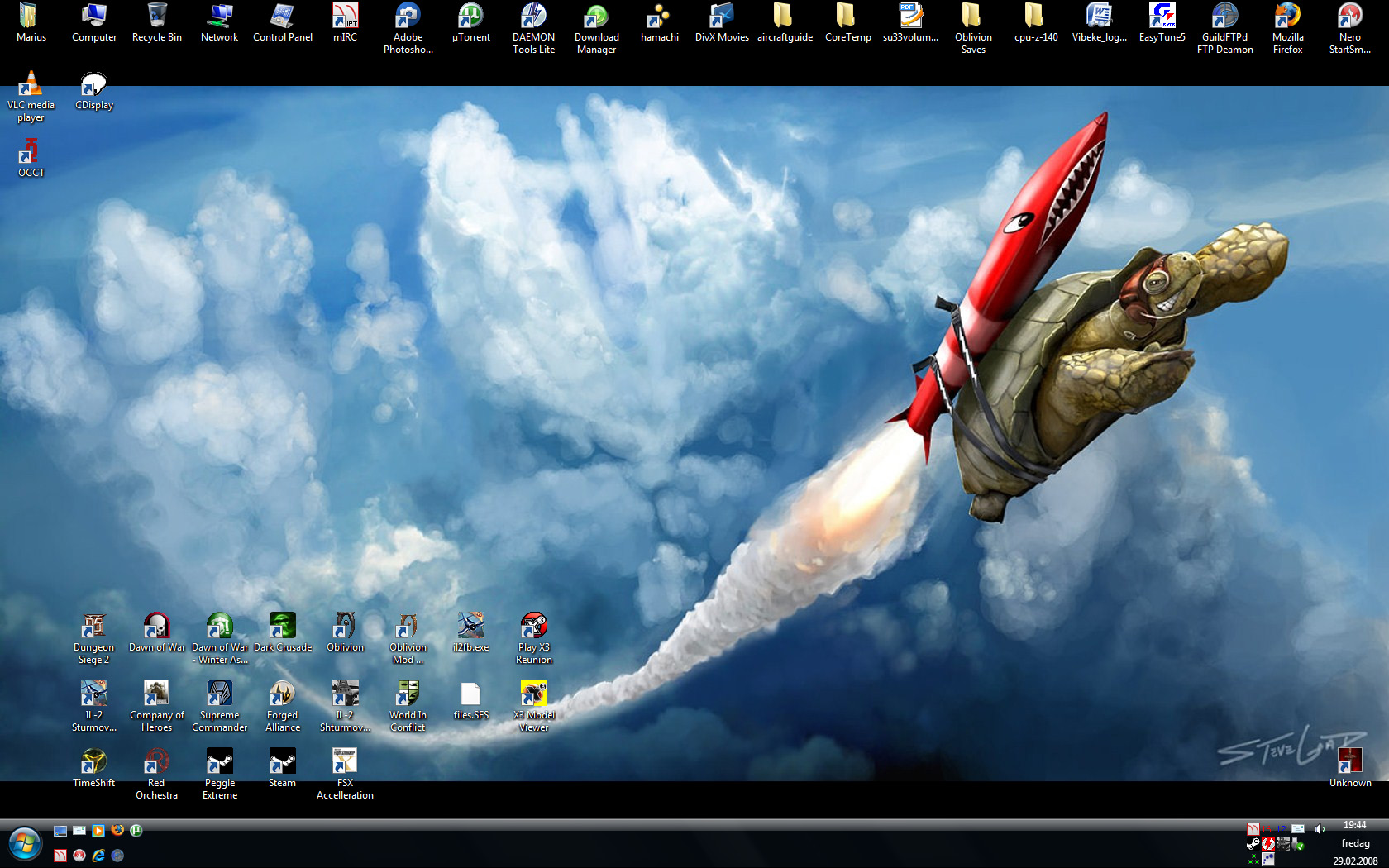Click the VLC media player shortcut
The height and width of the screenshot is (868, 1389).
[x=31, y=85]
